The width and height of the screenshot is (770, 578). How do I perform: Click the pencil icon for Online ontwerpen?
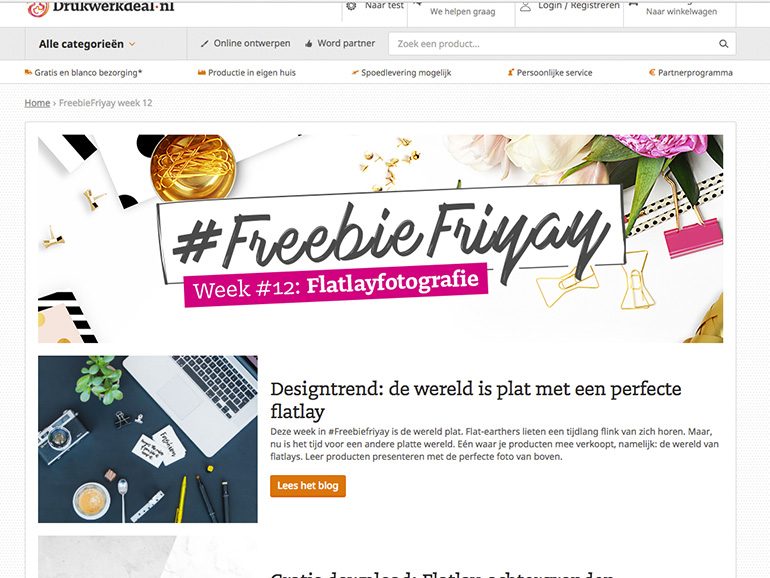[204, 44]
